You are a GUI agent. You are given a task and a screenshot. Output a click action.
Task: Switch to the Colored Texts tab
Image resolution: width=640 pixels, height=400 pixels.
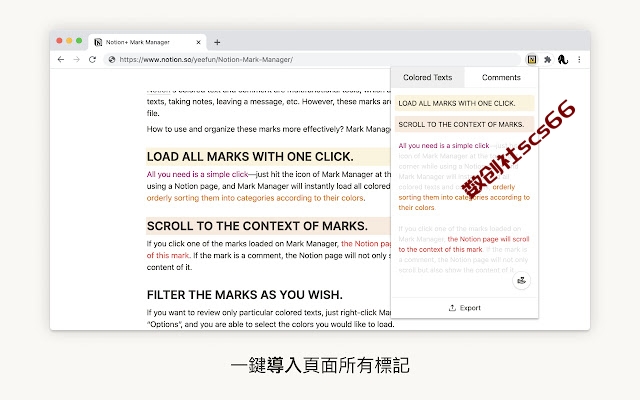[x=427, y=77]
